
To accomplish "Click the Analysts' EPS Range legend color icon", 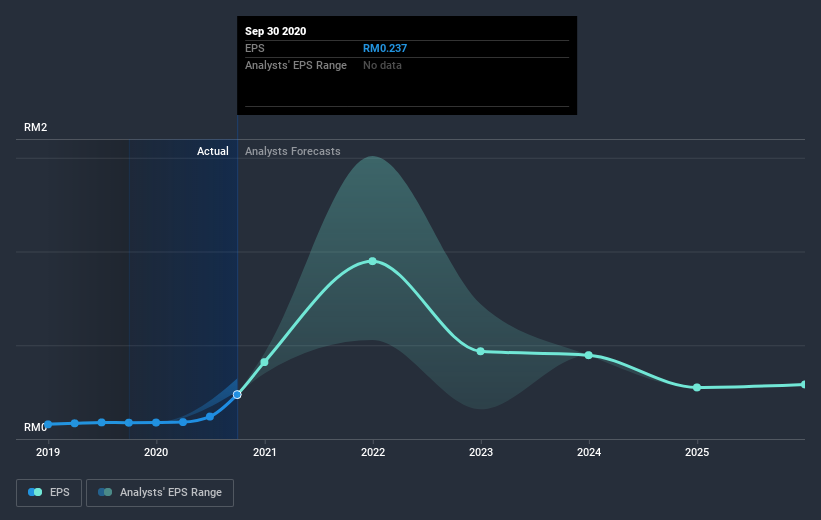I will [x=105, y=492].
